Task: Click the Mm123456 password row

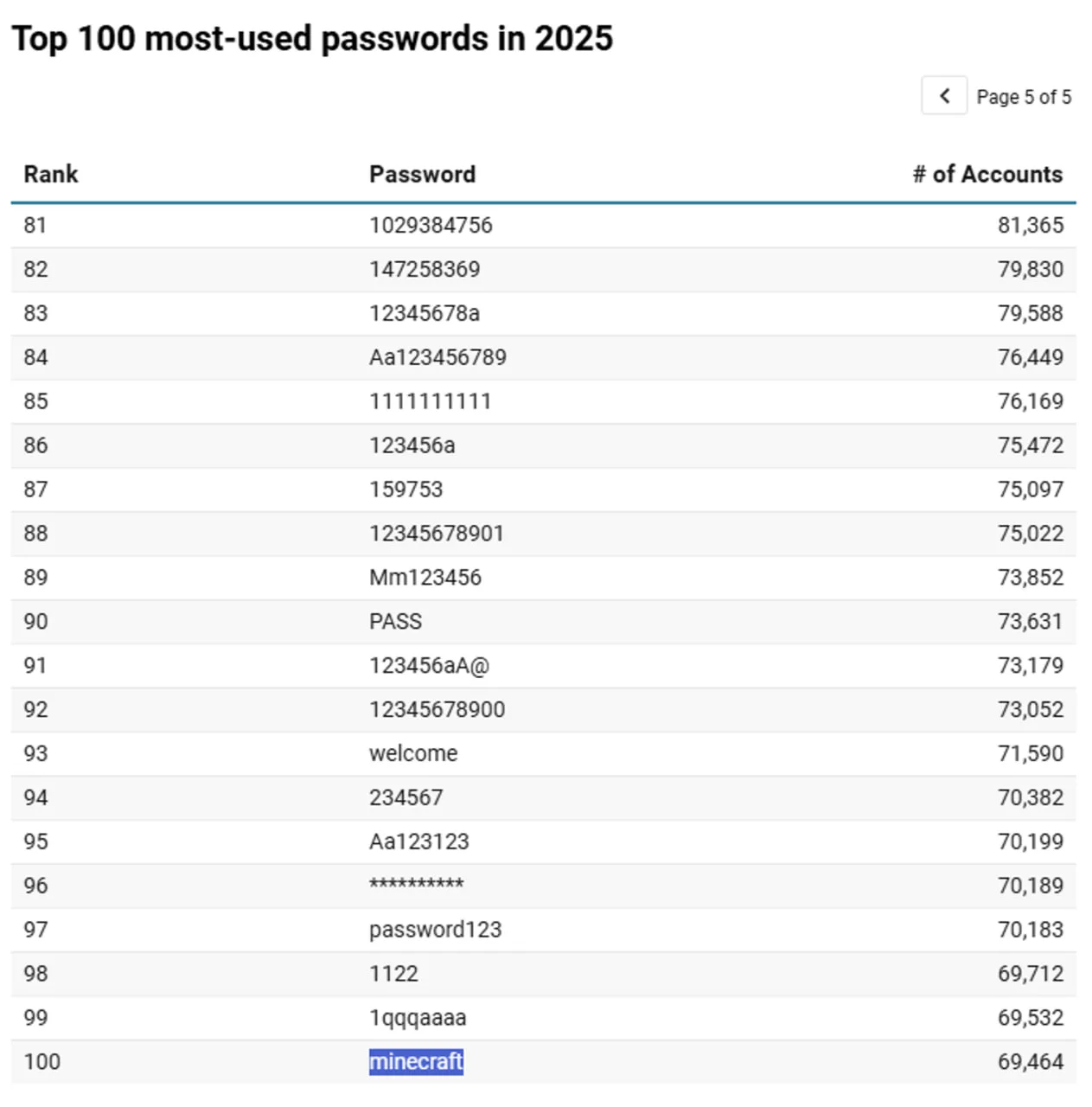Action: 425,578
